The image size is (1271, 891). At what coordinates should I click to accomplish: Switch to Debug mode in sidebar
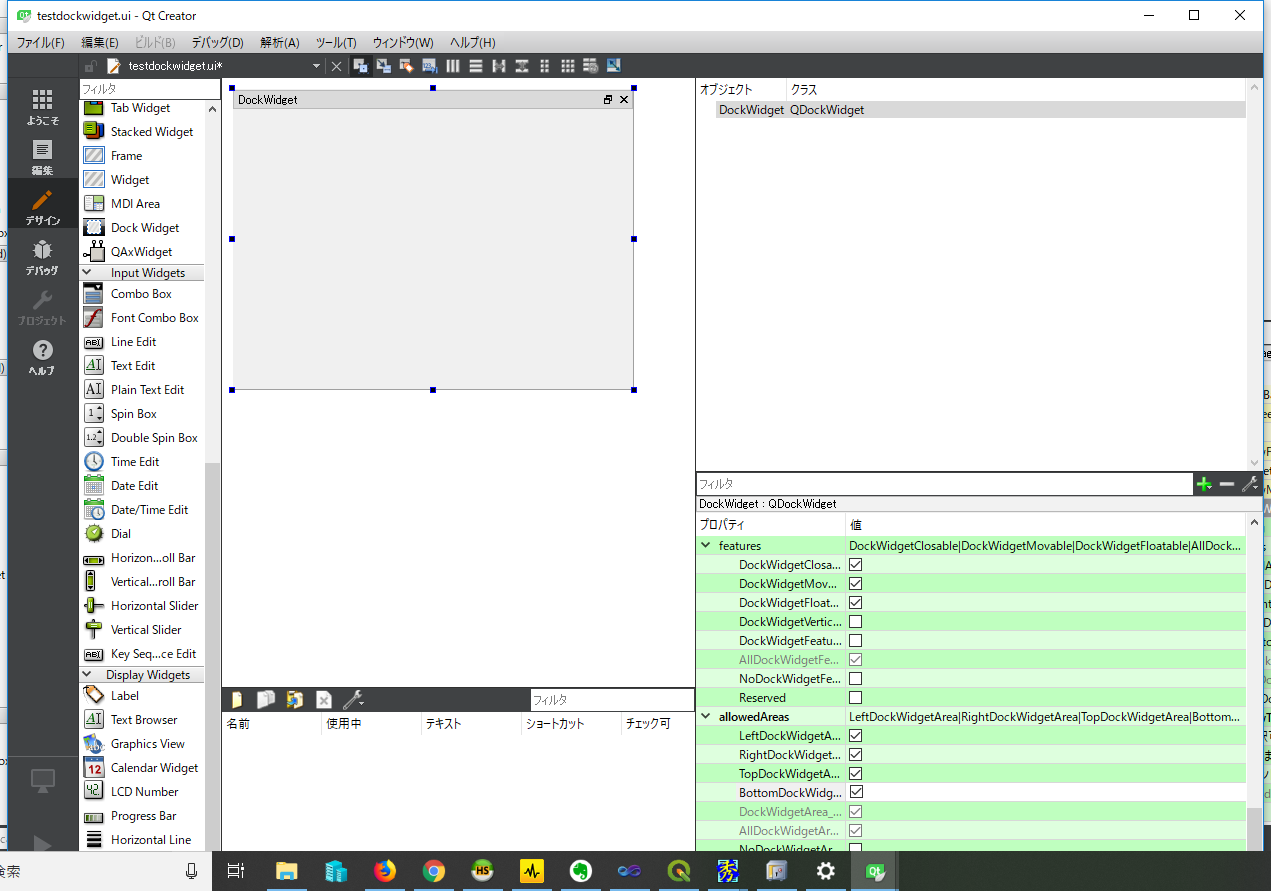[x=42, y=257]
